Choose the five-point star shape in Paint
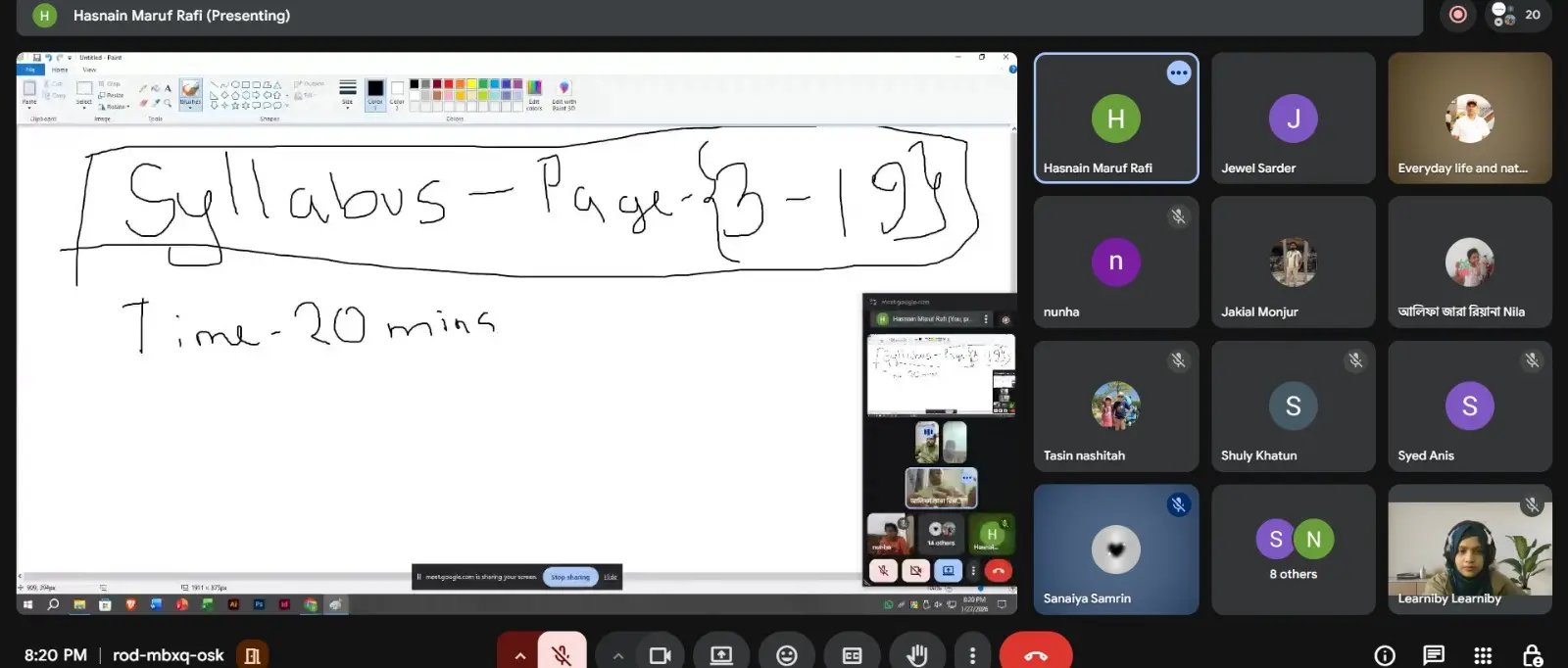 point(235,105)
